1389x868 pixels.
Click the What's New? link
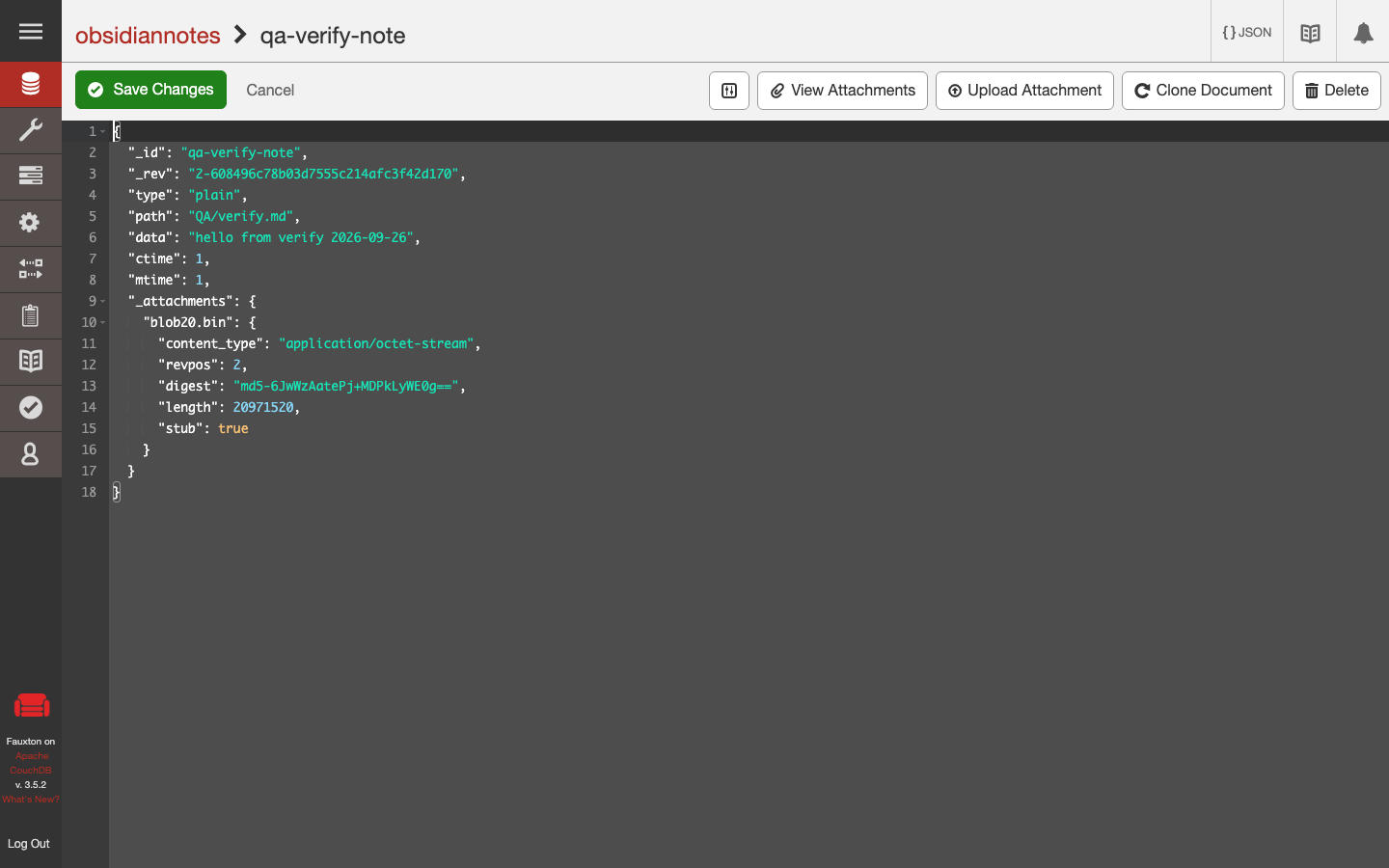[x=31, y=800]
